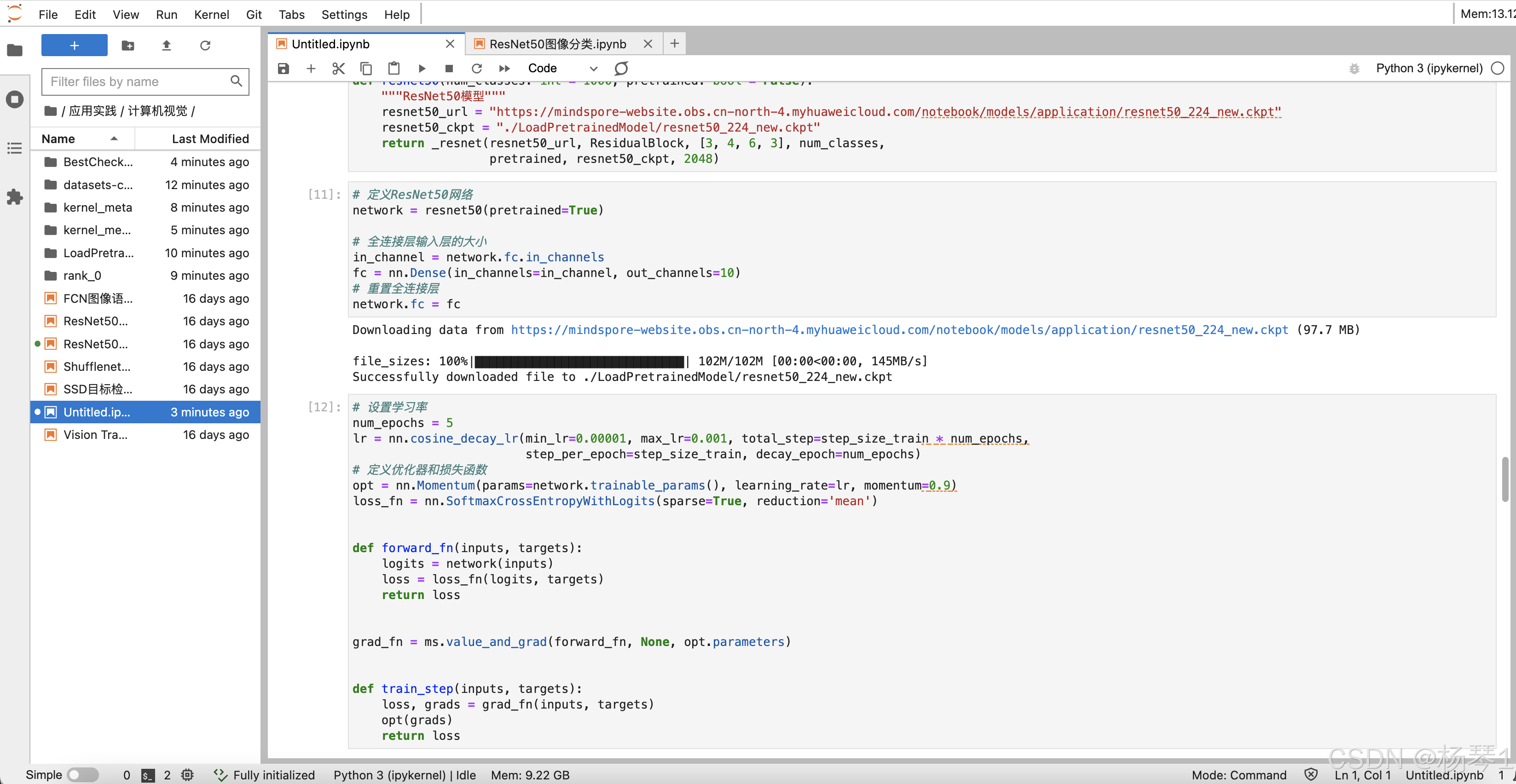Open the Table of Contents sidebar panel
Image resolution: width=1516 pixels, height=784 pixels.
15,148
